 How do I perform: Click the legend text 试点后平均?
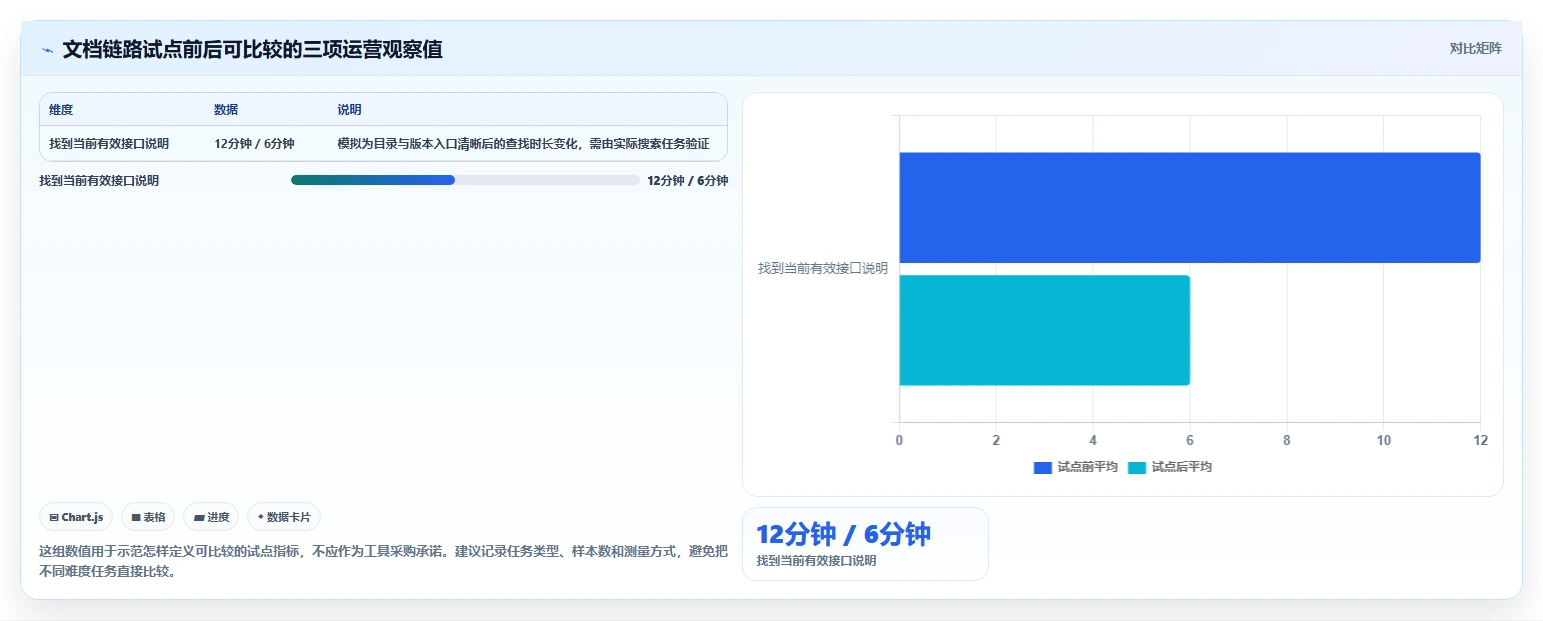1181,467
